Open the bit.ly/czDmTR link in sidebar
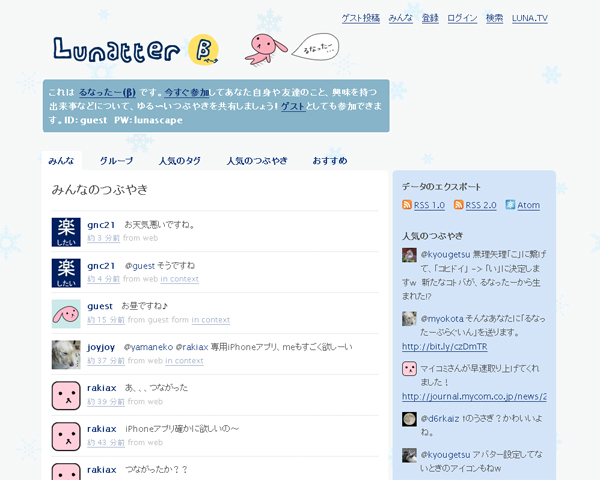600x480 pixels. [444, 347]
